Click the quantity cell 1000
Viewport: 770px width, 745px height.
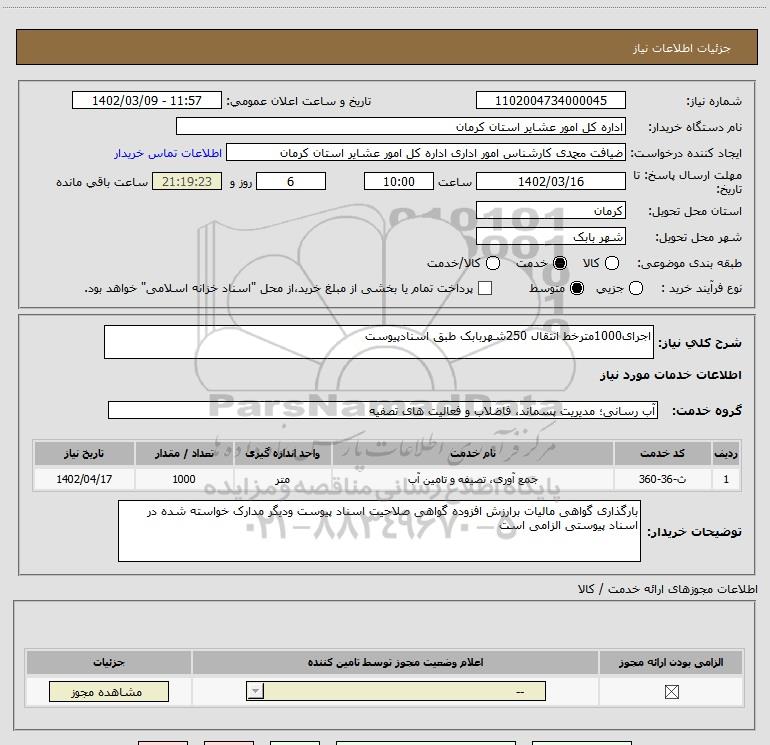point(184,479)
